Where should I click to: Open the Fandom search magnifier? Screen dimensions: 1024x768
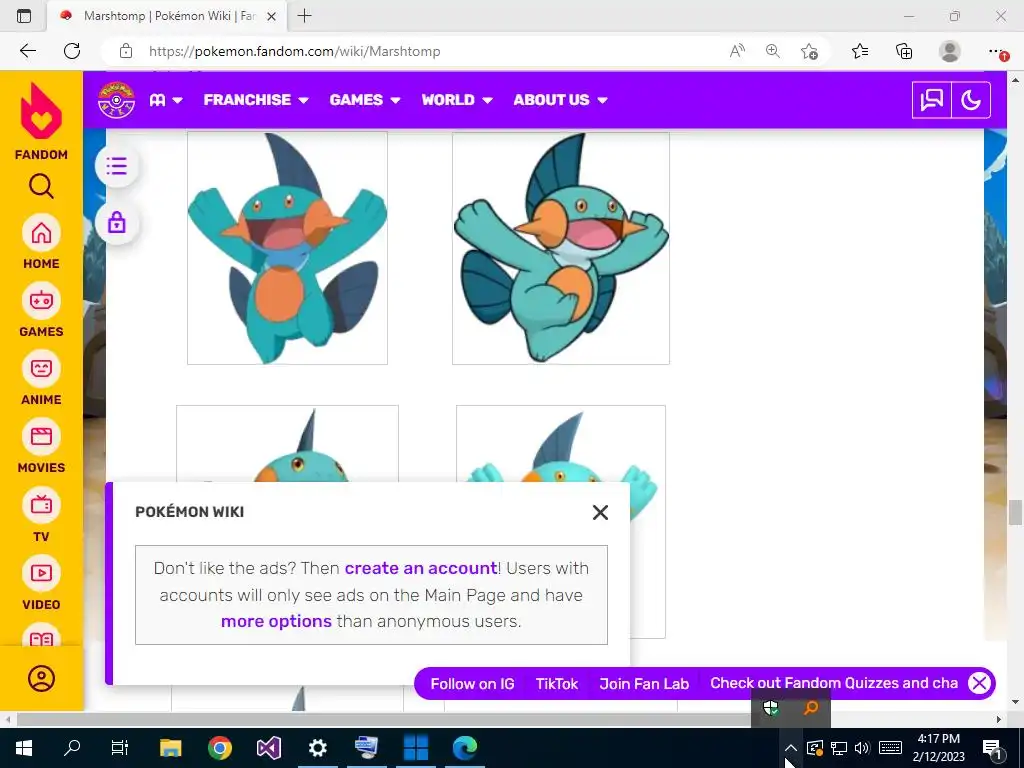[x=41, y=186]
